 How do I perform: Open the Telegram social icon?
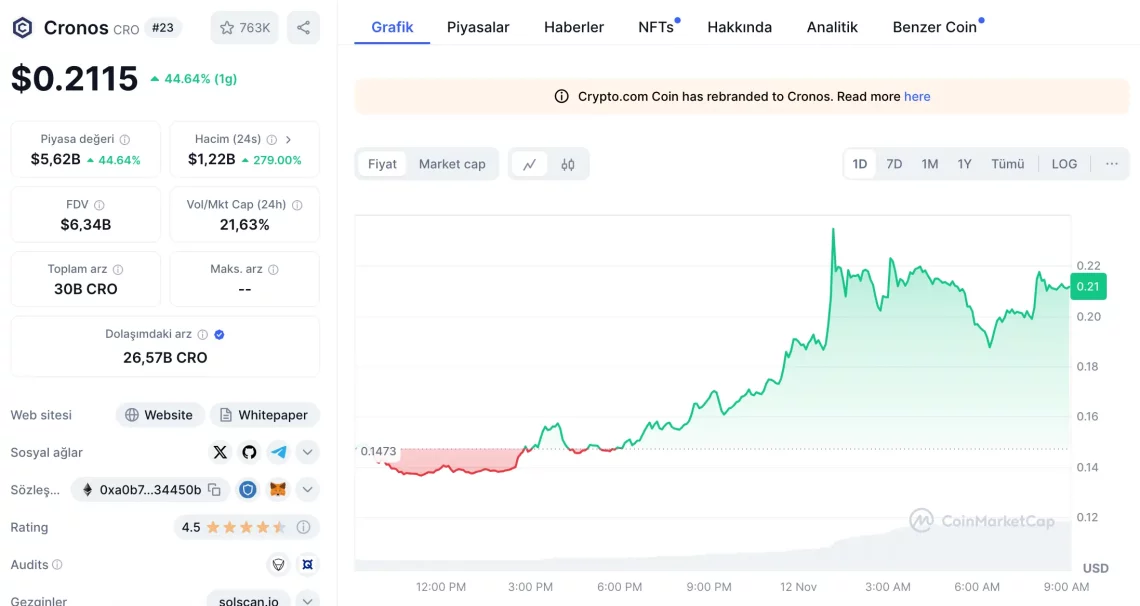click(278, 452)
